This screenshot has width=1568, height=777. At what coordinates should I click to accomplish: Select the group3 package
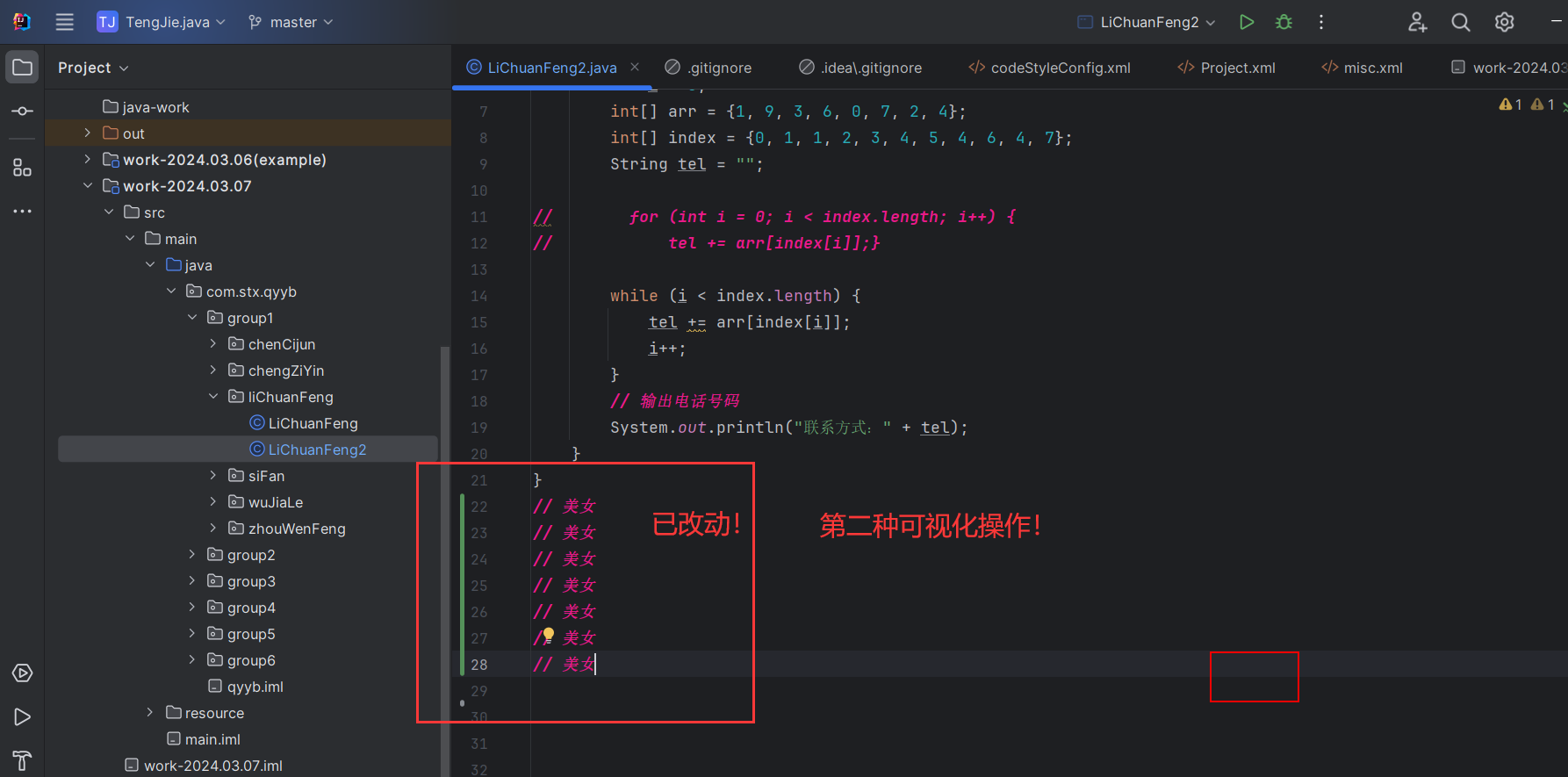(x=241, y=580)
